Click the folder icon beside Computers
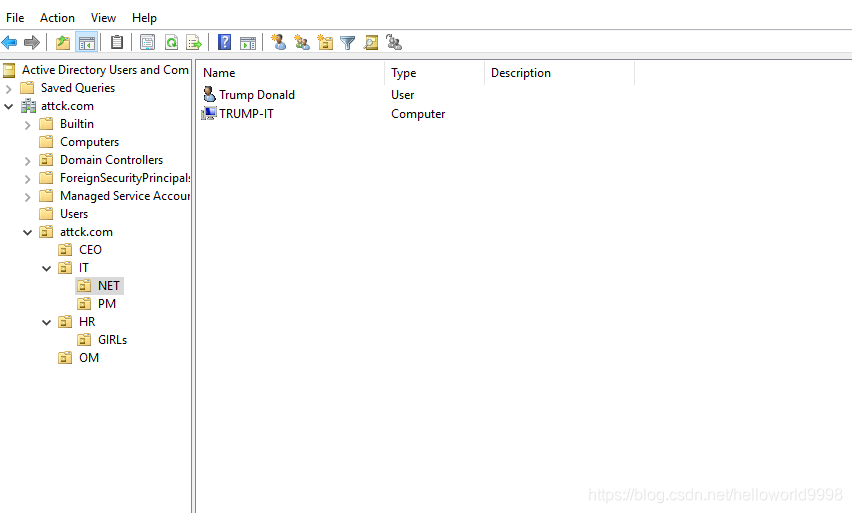Image resolution: width=852 pixels, height=513 pixels. pos(46,142)
